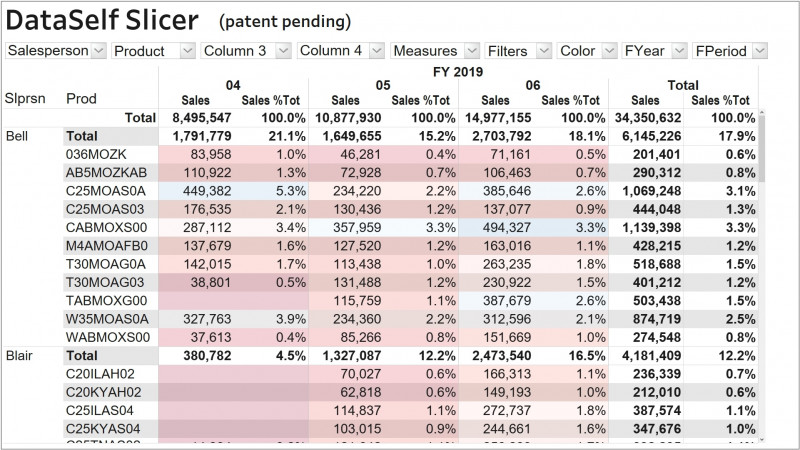800x450 pixels.
Task: Select product C25MOAS0A row label
Action: click(x=106, y=191)
